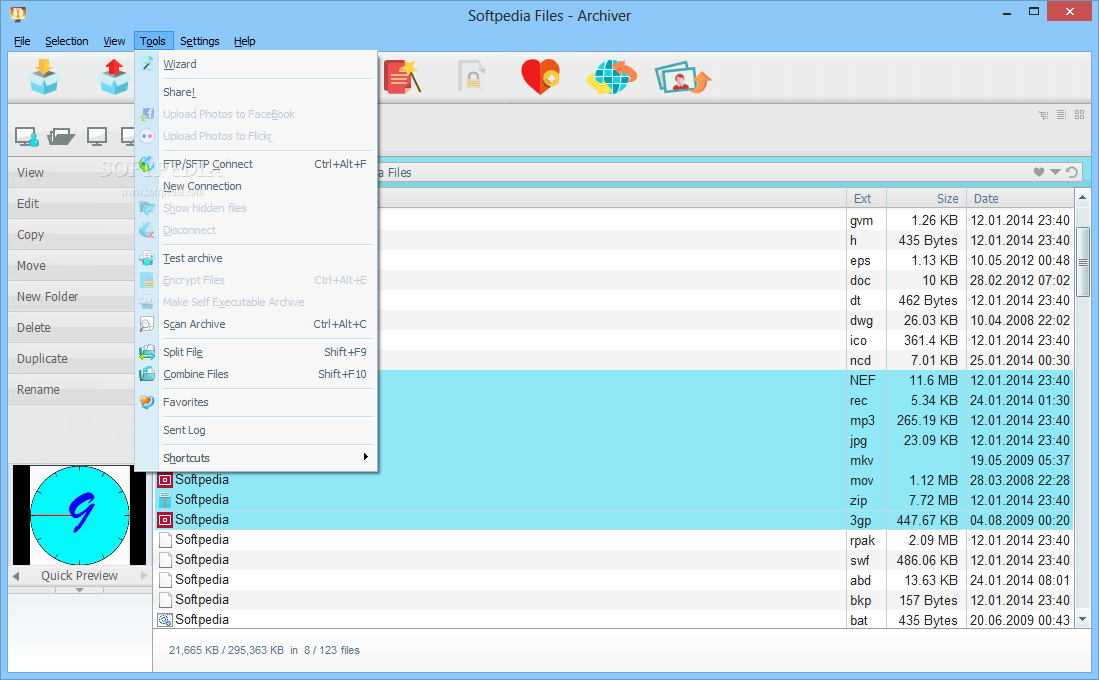The height and width of the screenshot is (680, 1099).
Task: Click the date cell 28.02.2012 07:02
Action: [x=1020, y=280]
